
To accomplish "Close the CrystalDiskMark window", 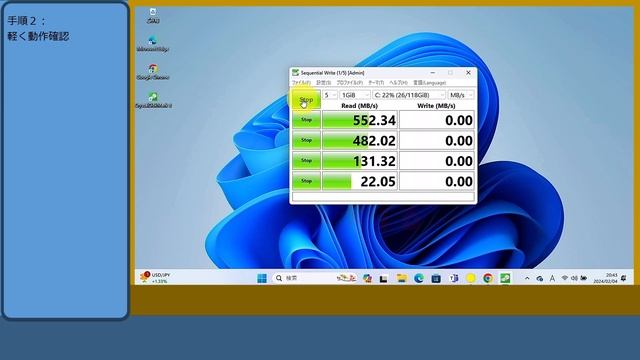I will coord(468,73).
